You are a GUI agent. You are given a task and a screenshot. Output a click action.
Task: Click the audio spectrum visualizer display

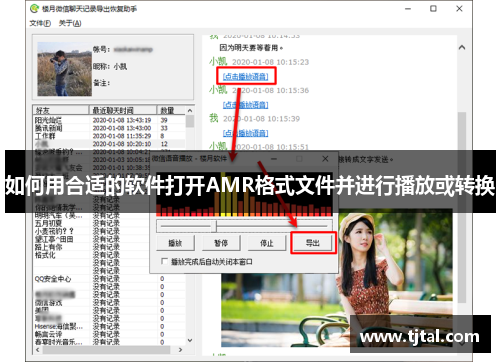(x=244, y=193)
